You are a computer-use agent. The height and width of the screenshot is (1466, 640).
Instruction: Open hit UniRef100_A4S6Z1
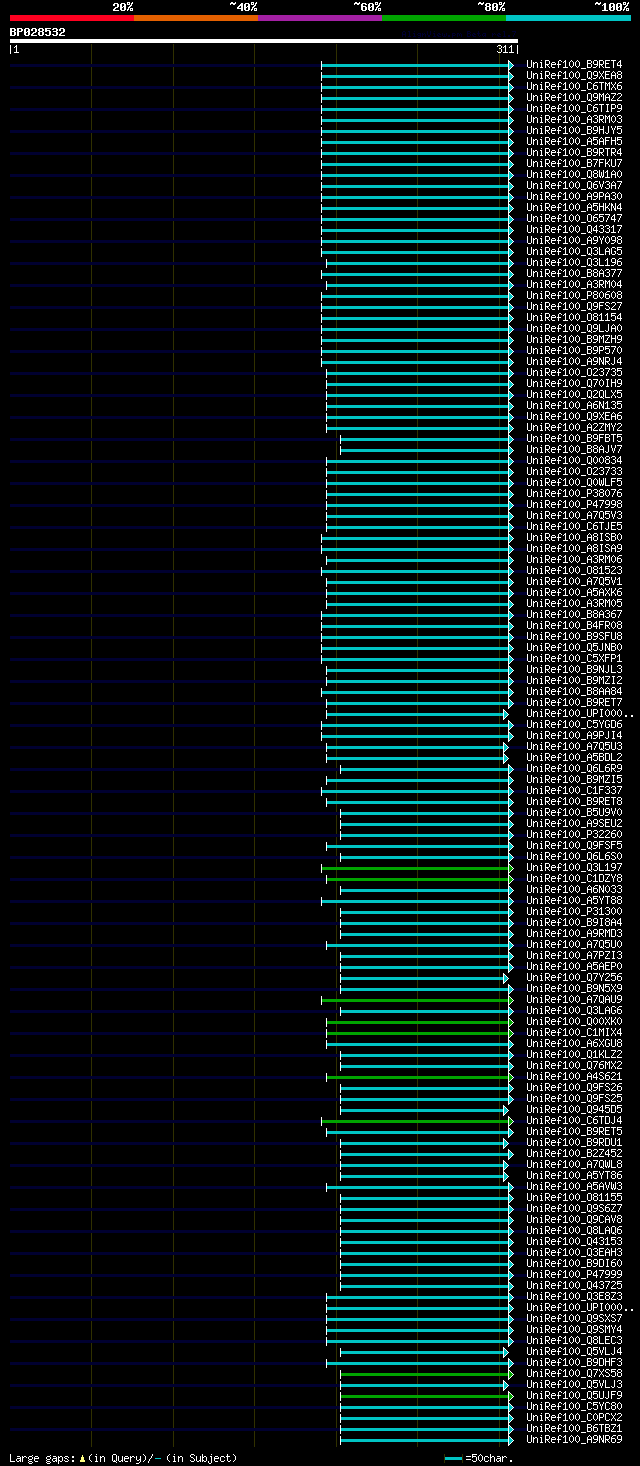tap(574, 1077)
